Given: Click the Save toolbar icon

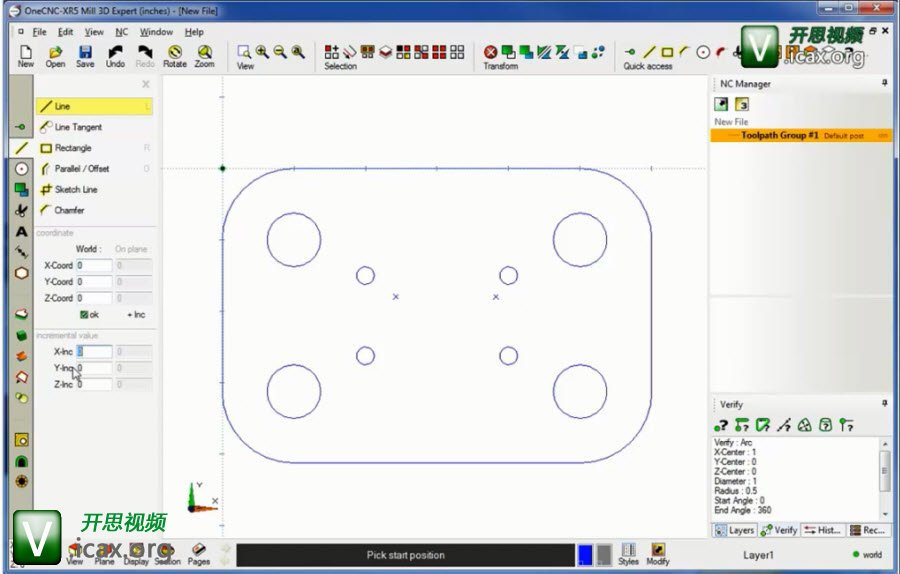Looking at the screenshot, I should click(85, 56).
